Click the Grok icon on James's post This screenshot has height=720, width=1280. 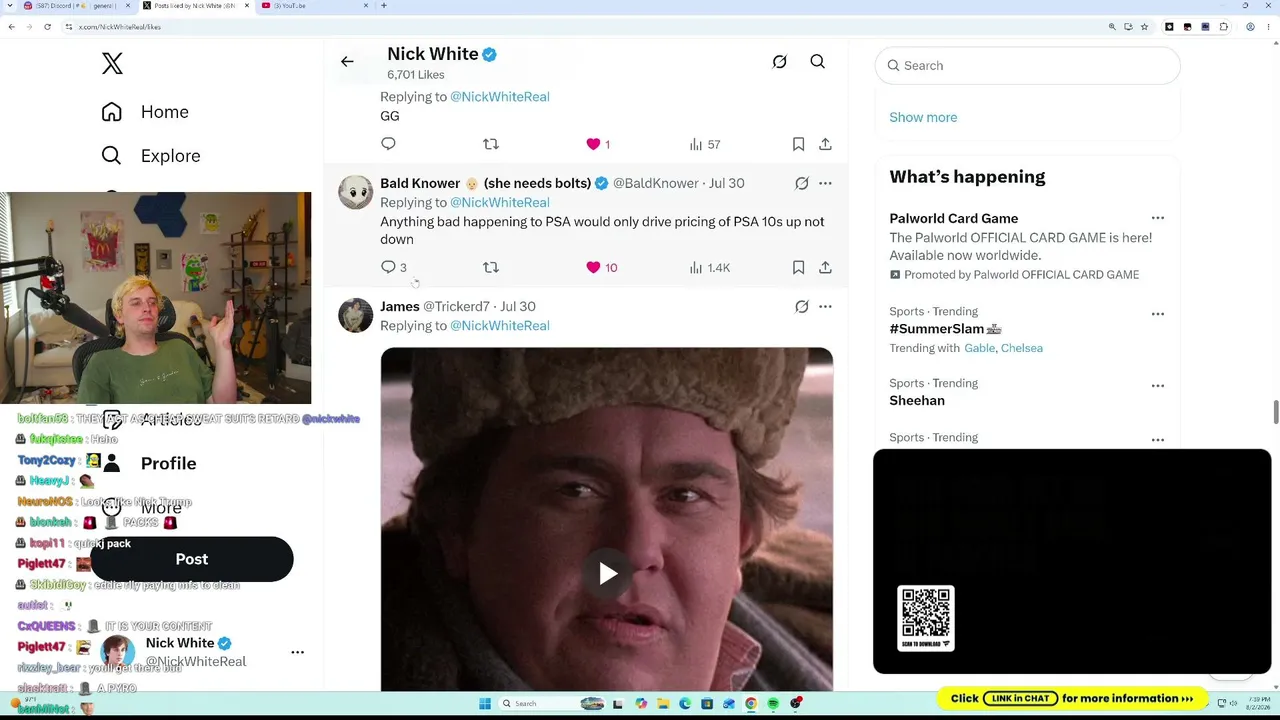click(x=802, y=306)
